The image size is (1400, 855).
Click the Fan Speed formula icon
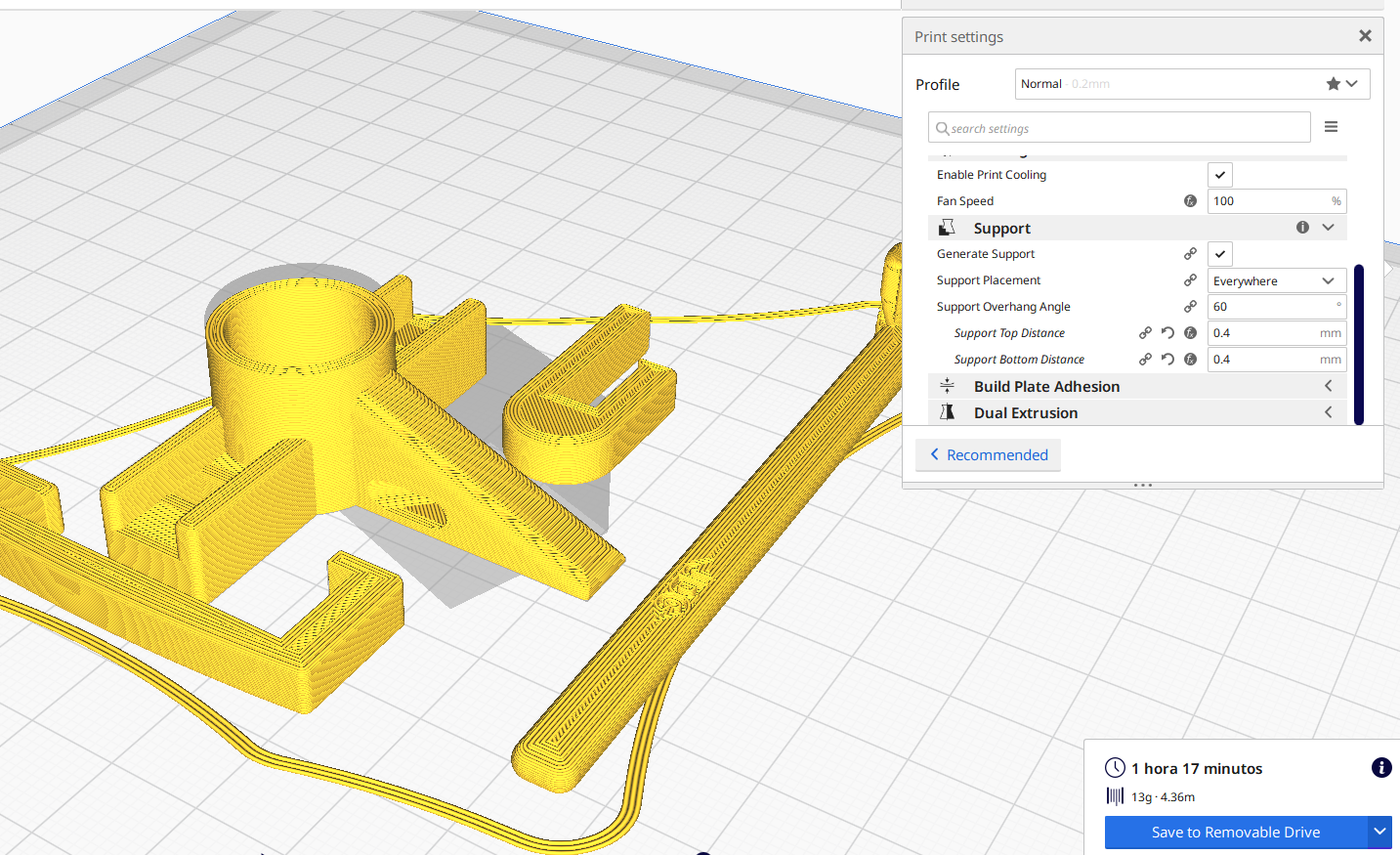click(x=1190, y=201)
